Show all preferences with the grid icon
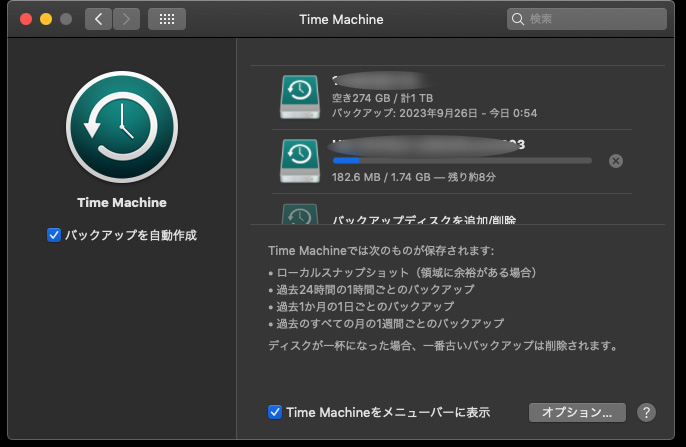The image size is (686, 447). (167, 19)
